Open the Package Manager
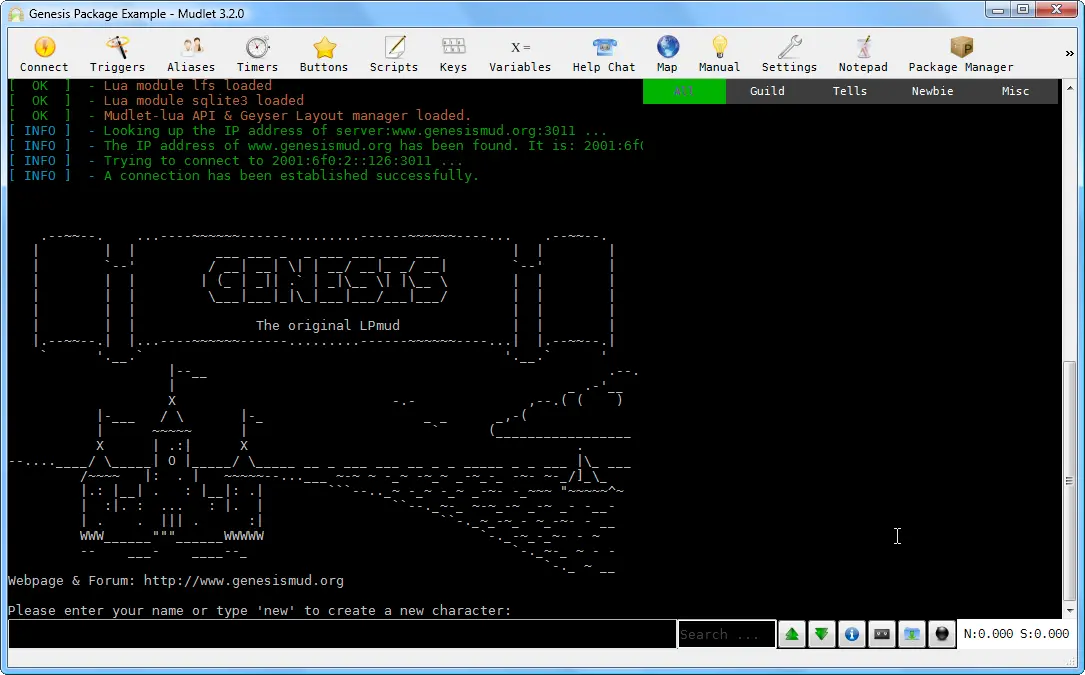1085x675 pixels. pos(961,55)
